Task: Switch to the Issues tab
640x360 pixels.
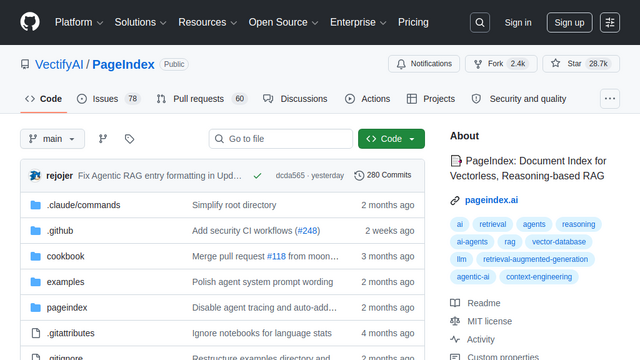Action: [x=109, y=99]
